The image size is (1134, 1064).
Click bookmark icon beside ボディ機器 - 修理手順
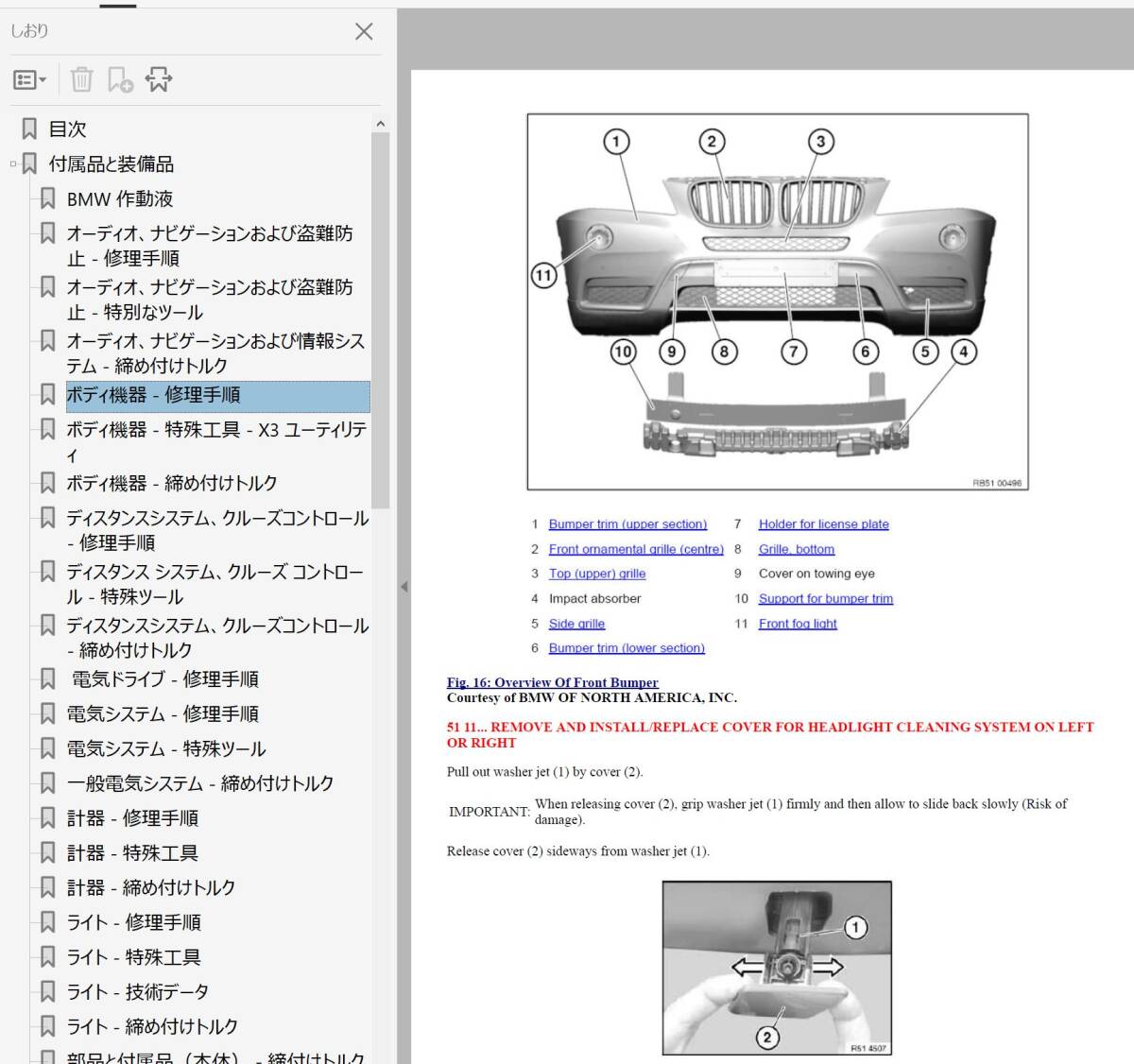(47, 395)
